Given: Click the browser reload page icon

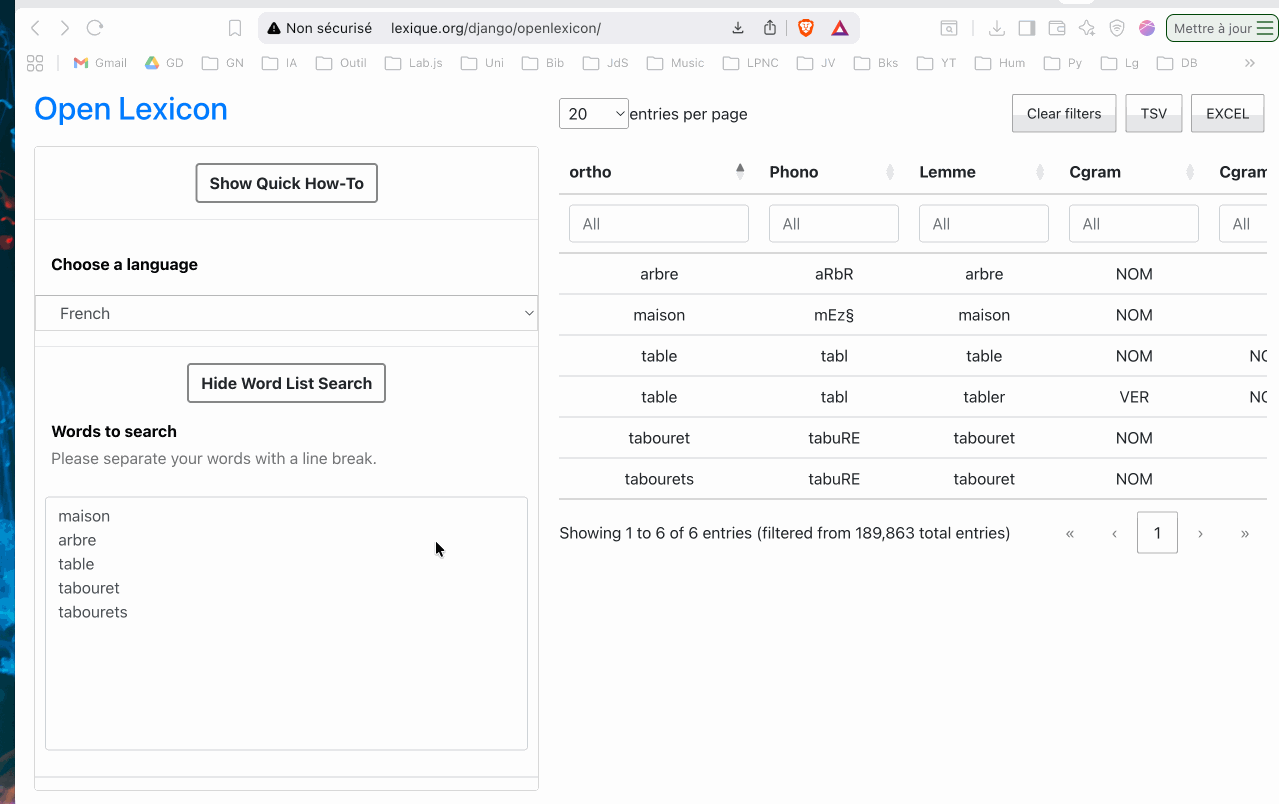Looking at the screenshot, I should click(x=95, y=28).
